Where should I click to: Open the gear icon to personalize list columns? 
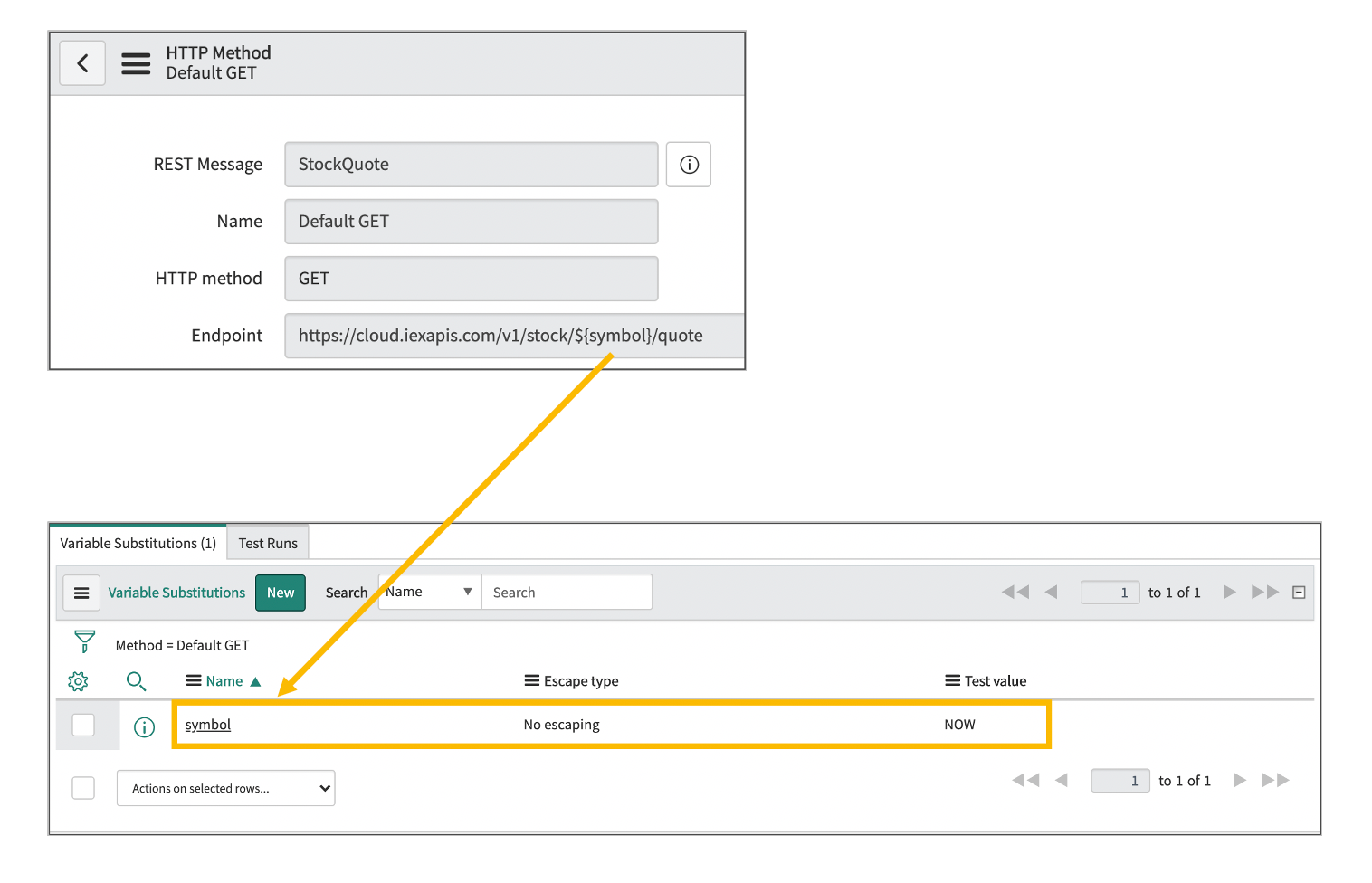coord(78,680)
